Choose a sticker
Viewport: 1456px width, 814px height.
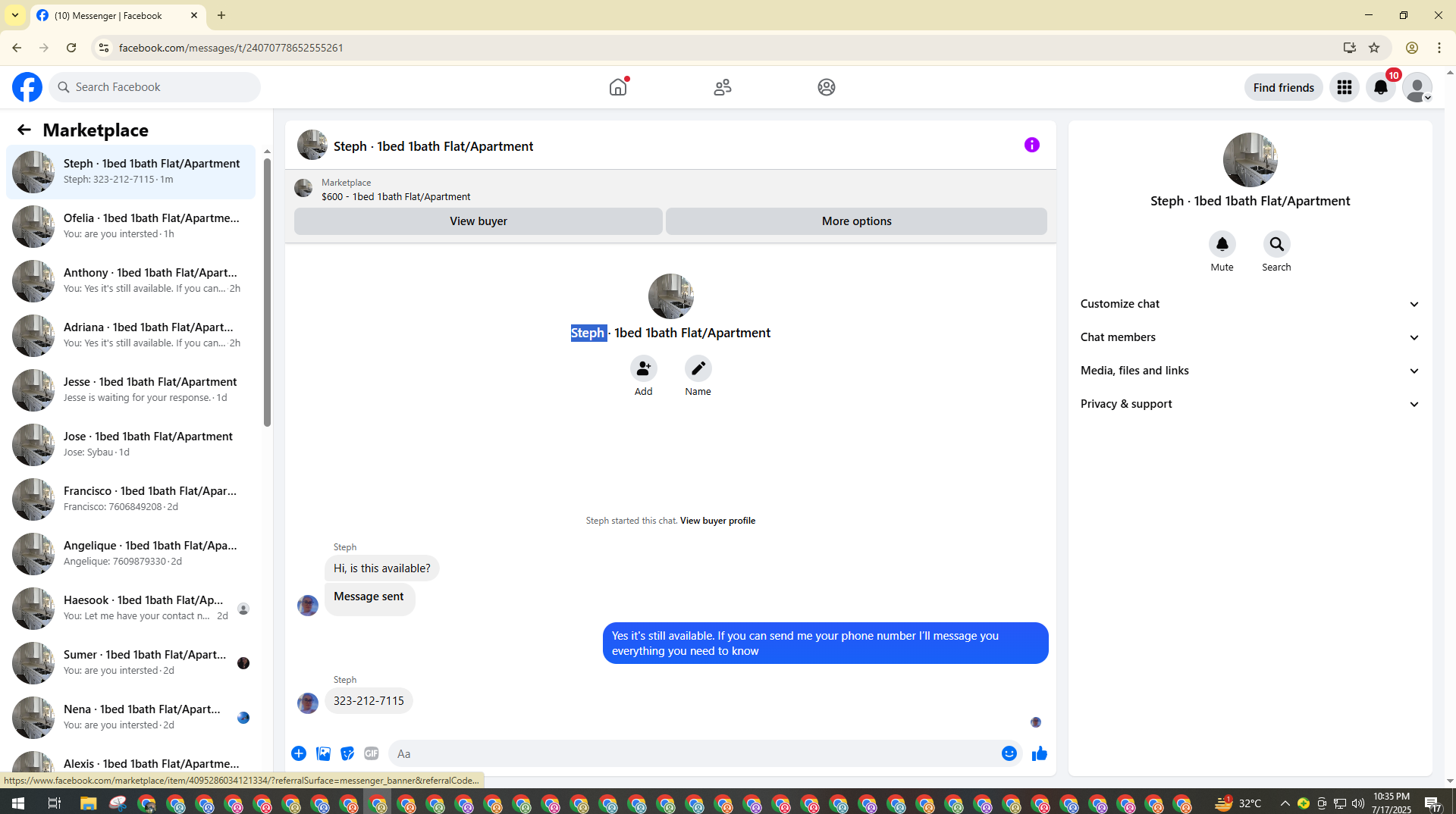pyautogui.click(x=347, y=753)
